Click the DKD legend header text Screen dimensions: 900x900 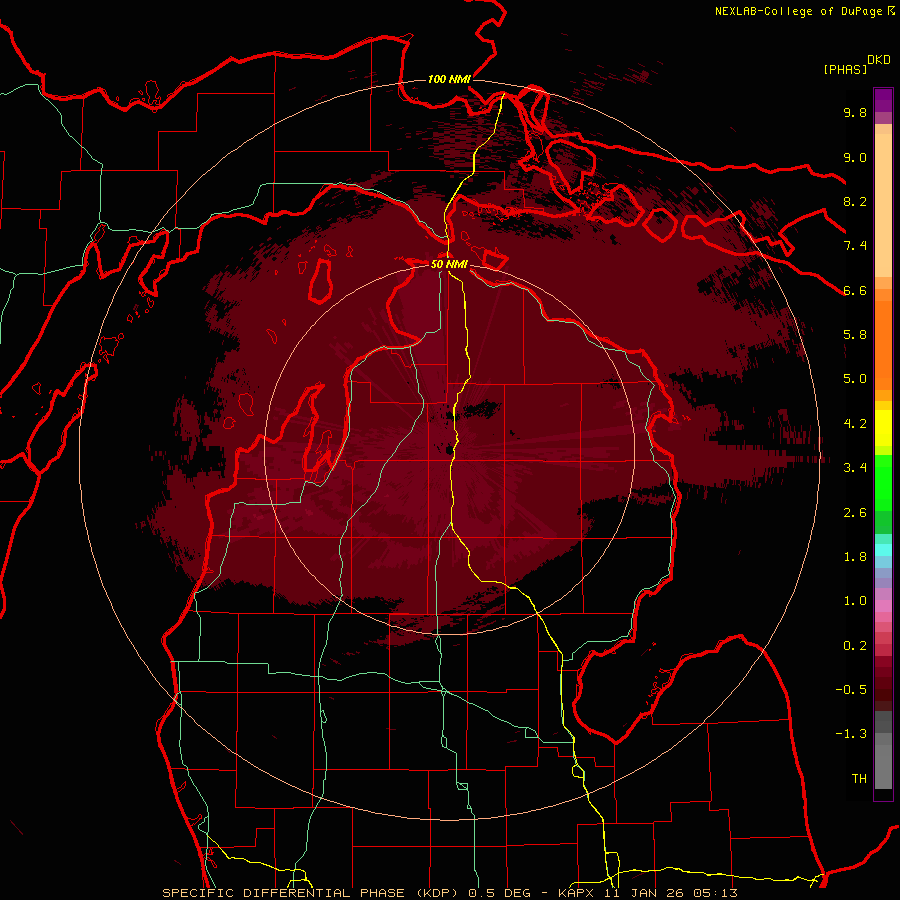[x=878, y=60]
